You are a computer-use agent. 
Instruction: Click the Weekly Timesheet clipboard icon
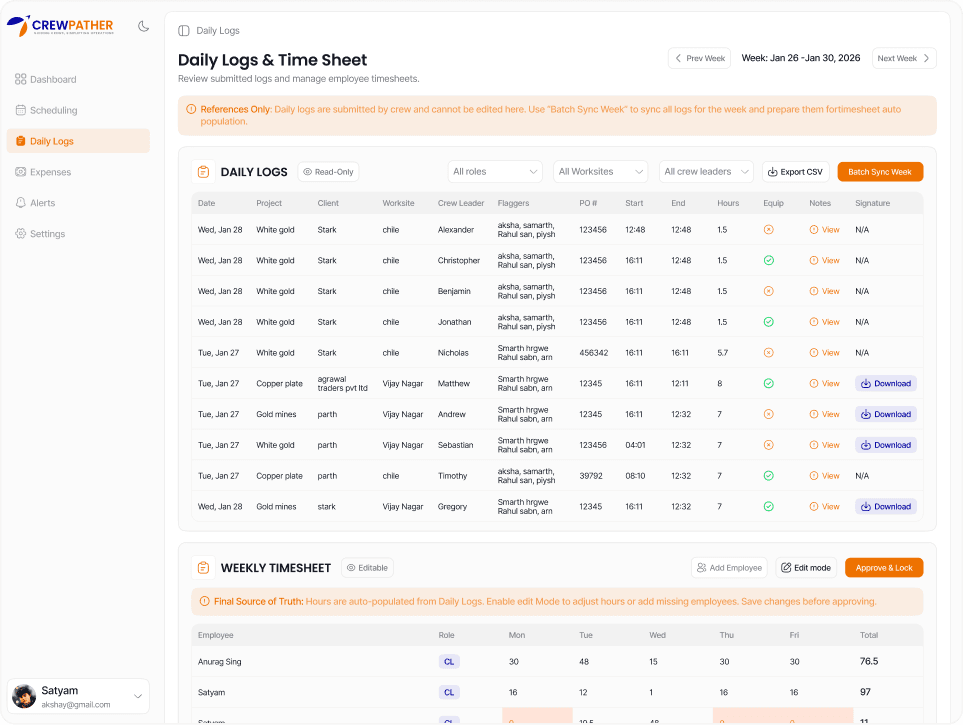pos(203,568)
